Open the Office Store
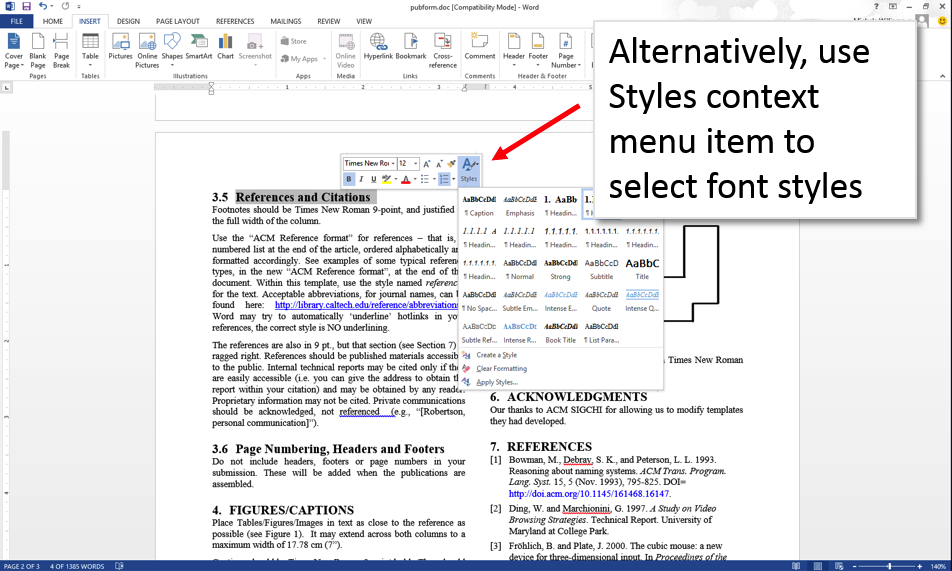The width and height of the screenshot is (952, 571). [x=294, y=41]
